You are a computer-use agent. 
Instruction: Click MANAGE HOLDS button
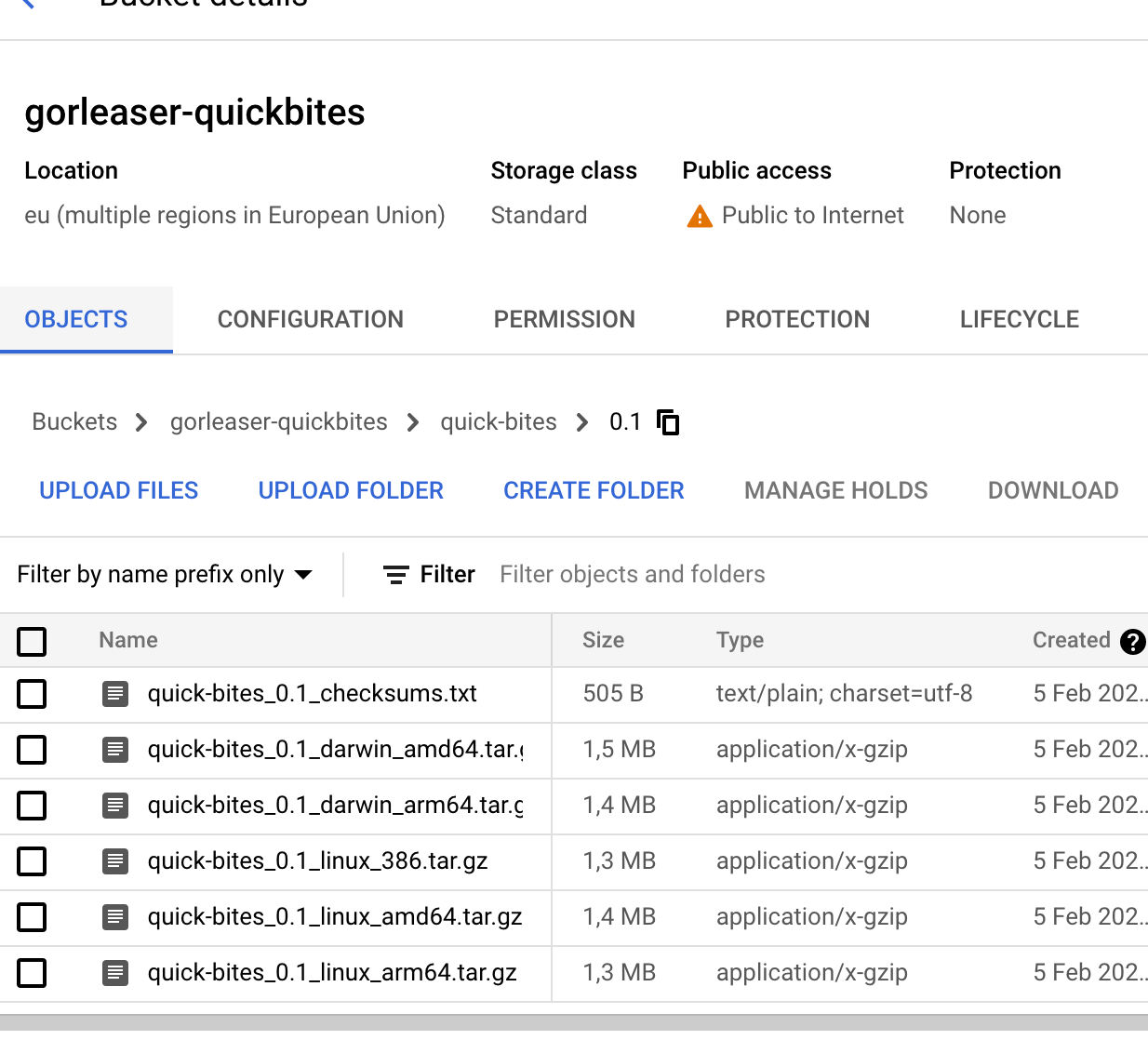tap(836, 490)
